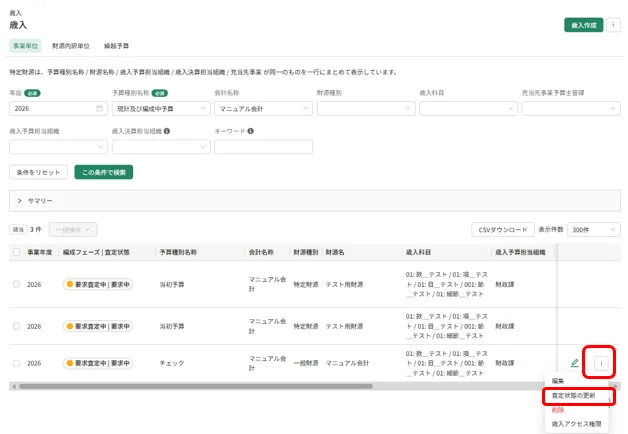The width and height of the screenshot is (628, 434).
Task: Click the 要求査定中 status badge in チェック row
Action: (x=98, y=363)
